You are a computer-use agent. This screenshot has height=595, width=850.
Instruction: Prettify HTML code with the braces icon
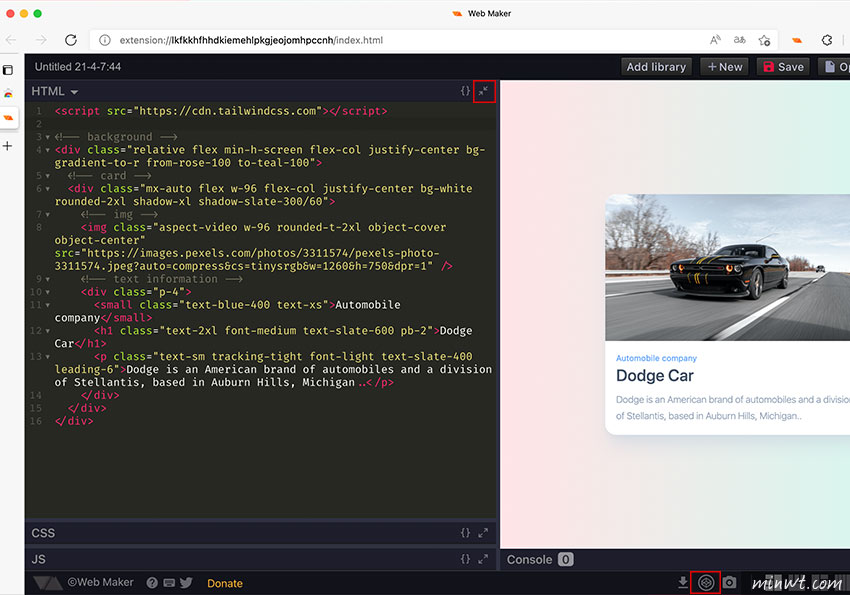(465, 91)
